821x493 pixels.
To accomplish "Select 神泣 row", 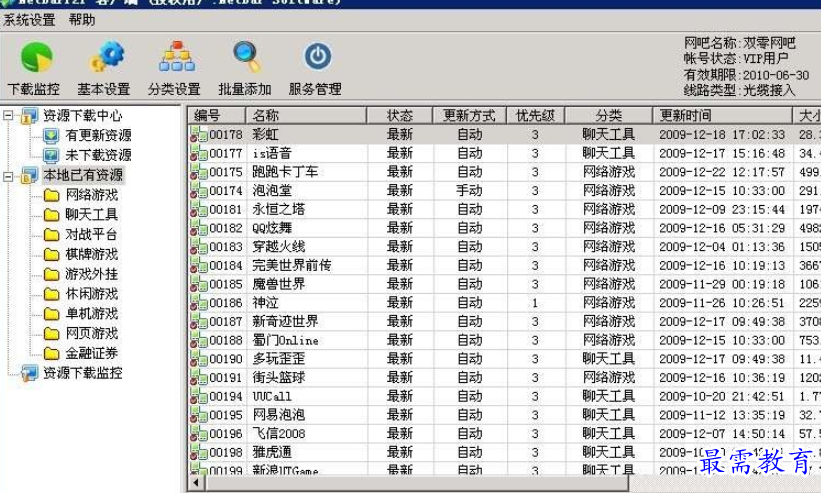I will (x=505, y=303).
